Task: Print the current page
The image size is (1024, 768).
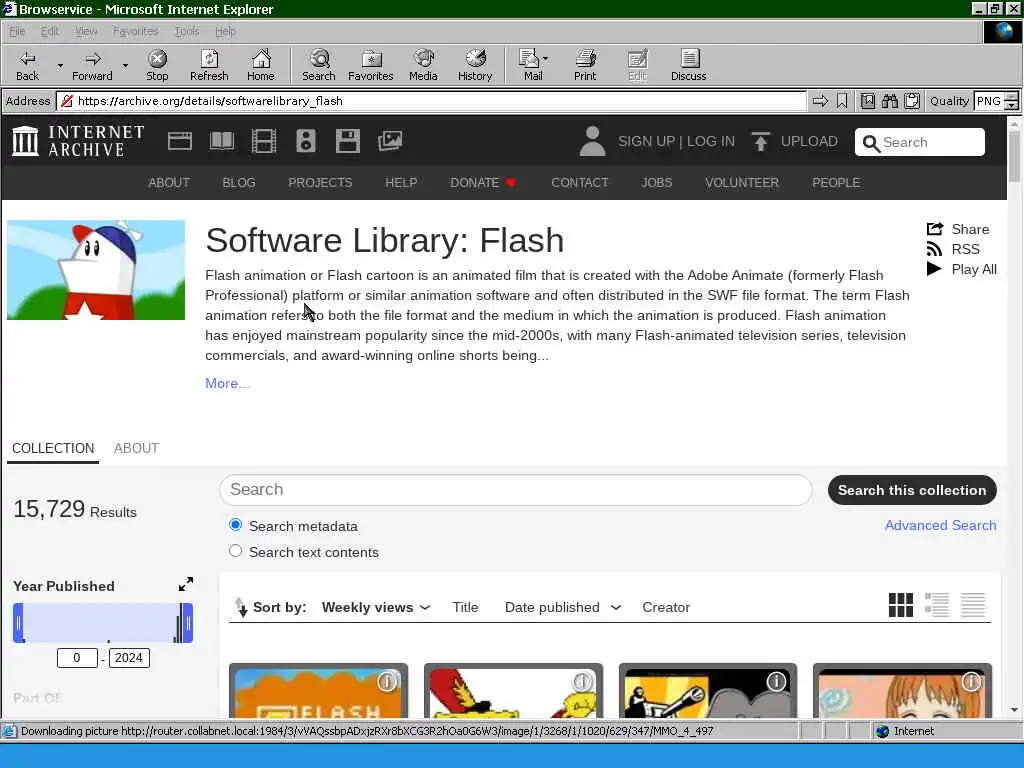Action: pyautogui.click(x=585, y=65)
